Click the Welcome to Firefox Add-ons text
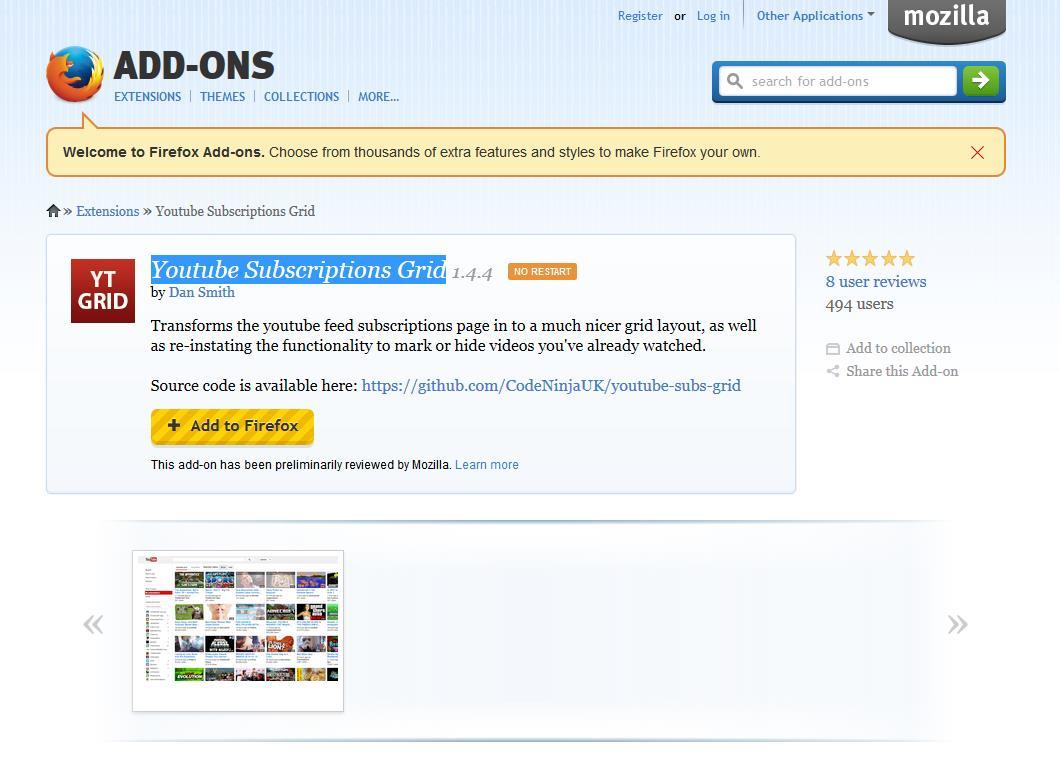 click(163, 152)
